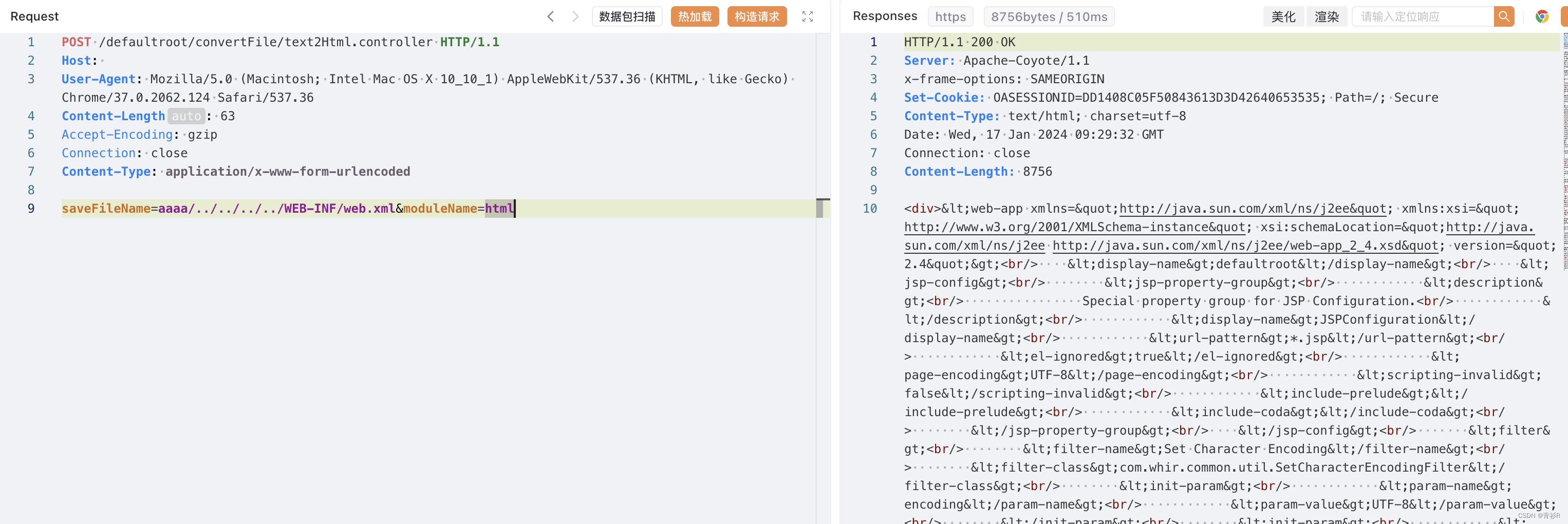Image resolution: width=1568 pixels, height=524 pixels.
Task: Click line number 9 in request editor
Action: pyautogui.click(x=31, y=208)
